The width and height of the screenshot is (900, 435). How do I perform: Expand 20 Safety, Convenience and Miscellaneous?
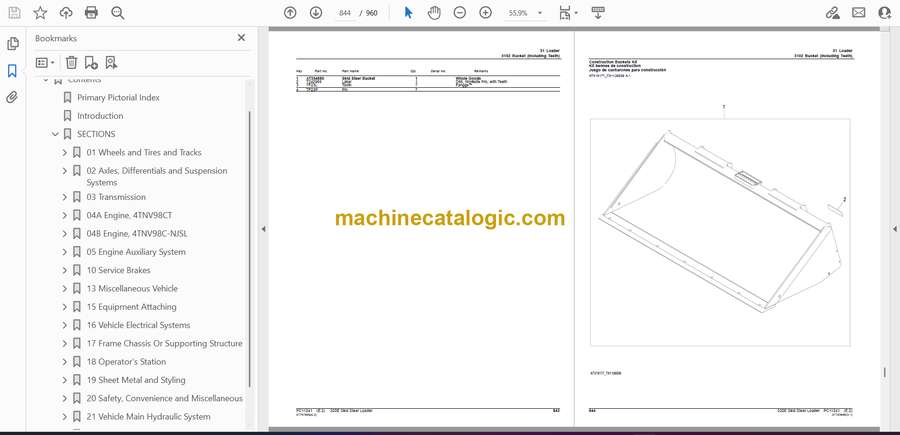[x=64, y=398]
